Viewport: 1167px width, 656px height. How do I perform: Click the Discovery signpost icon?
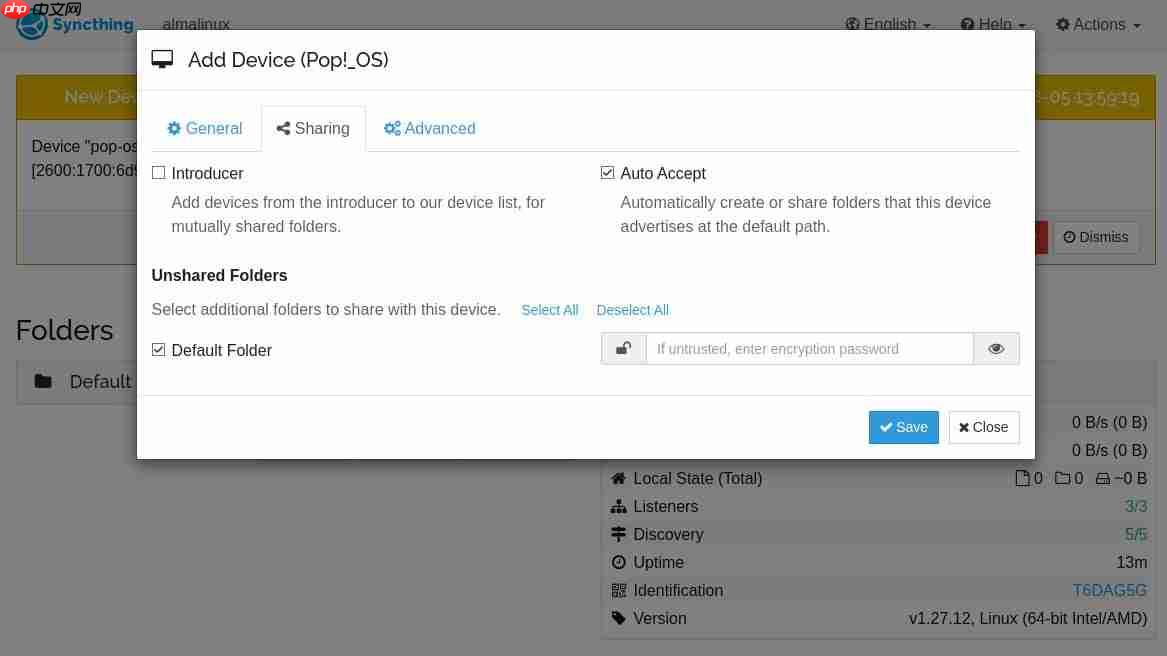click(x=618, y=534)
